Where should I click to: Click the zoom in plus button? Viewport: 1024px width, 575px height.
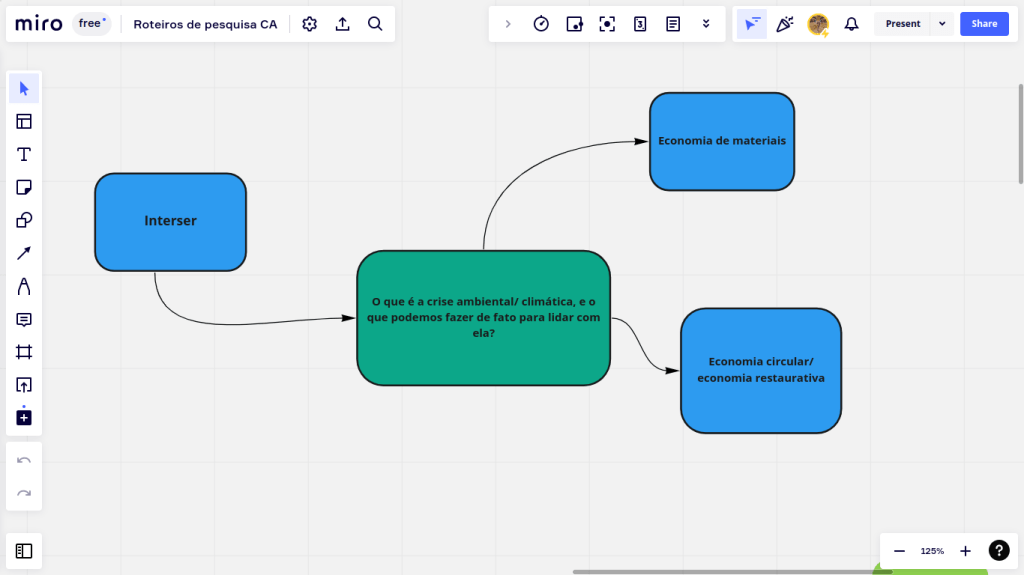[x=965, y=551]
